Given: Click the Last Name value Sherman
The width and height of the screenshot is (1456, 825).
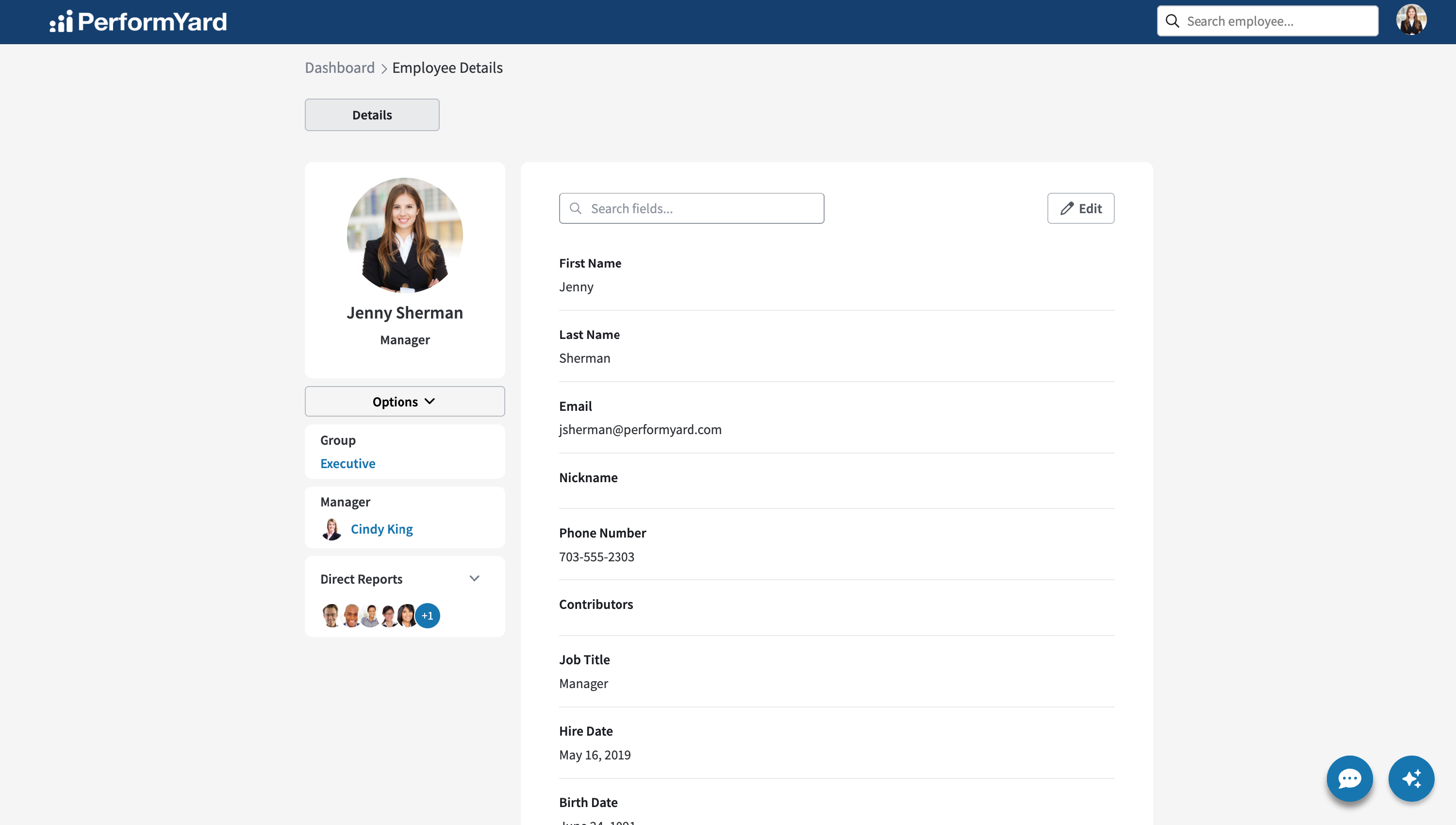Looking at the screenshot, I should click(585, 358).
